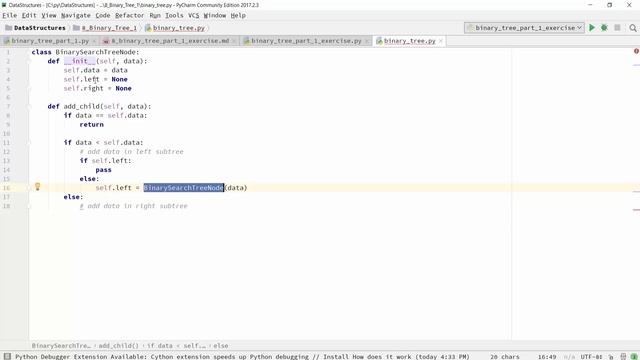This screenshot has width=640, height=360.
Task: Click the red error stripe mark on scrollbar
Action: [x=636, y=210]
